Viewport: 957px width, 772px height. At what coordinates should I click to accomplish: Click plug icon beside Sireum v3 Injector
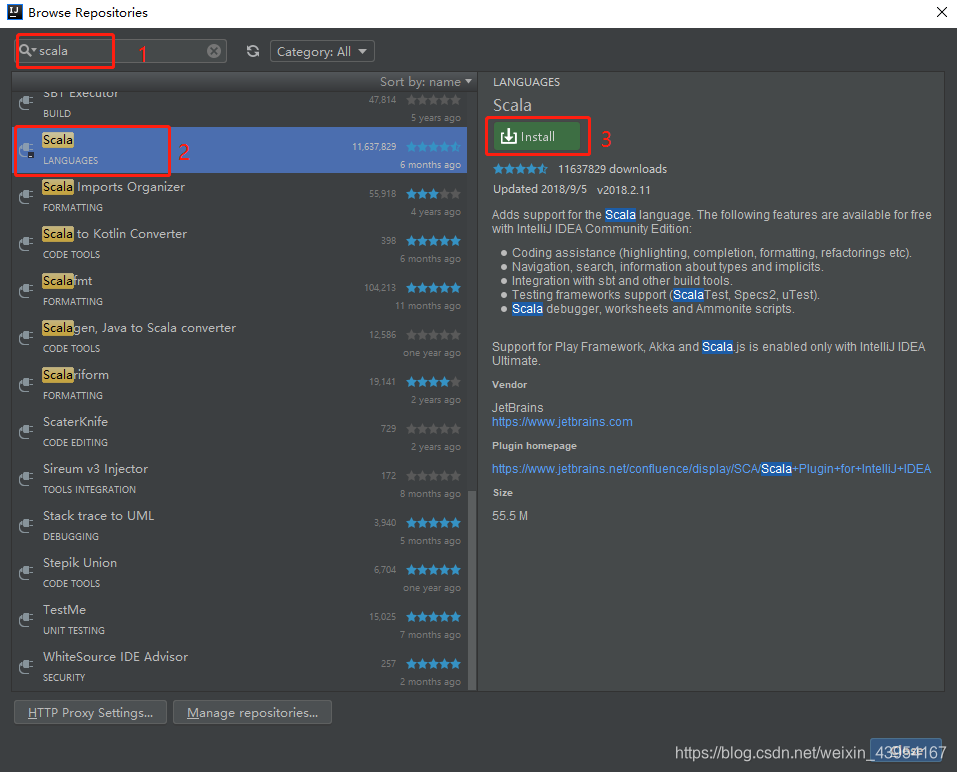(x=26, y=478)
